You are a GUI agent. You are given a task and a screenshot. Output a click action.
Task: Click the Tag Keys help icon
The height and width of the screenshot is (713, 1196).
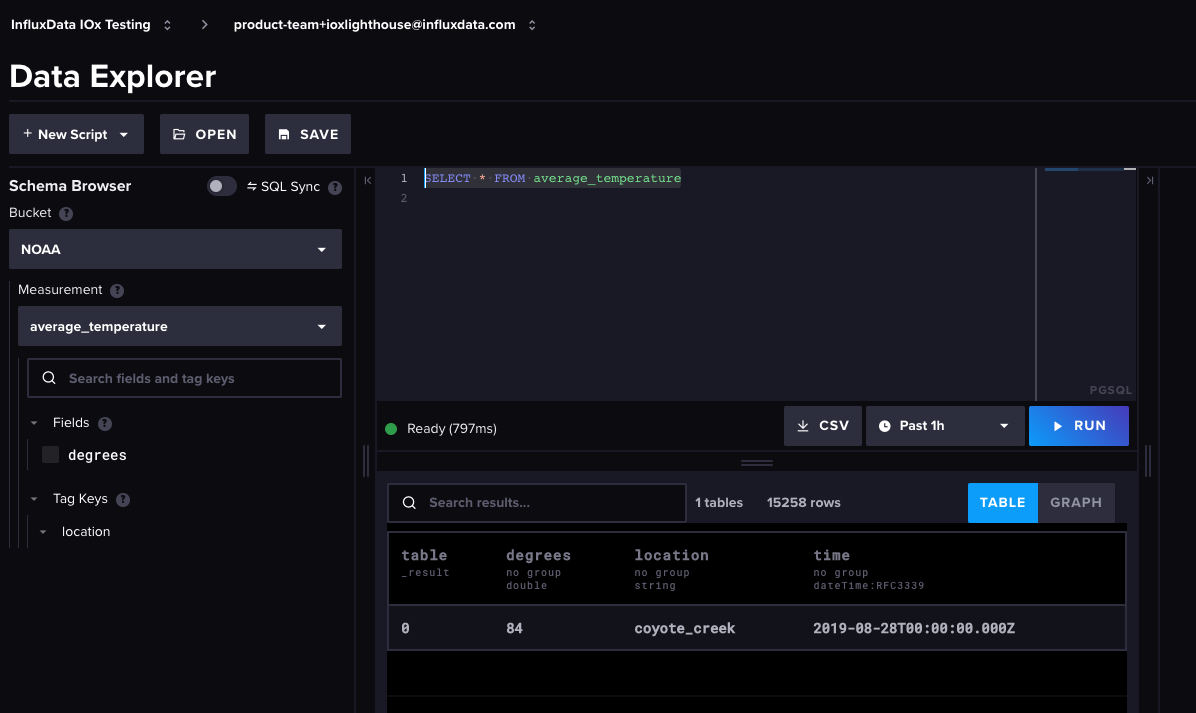[x=121, y=499]
